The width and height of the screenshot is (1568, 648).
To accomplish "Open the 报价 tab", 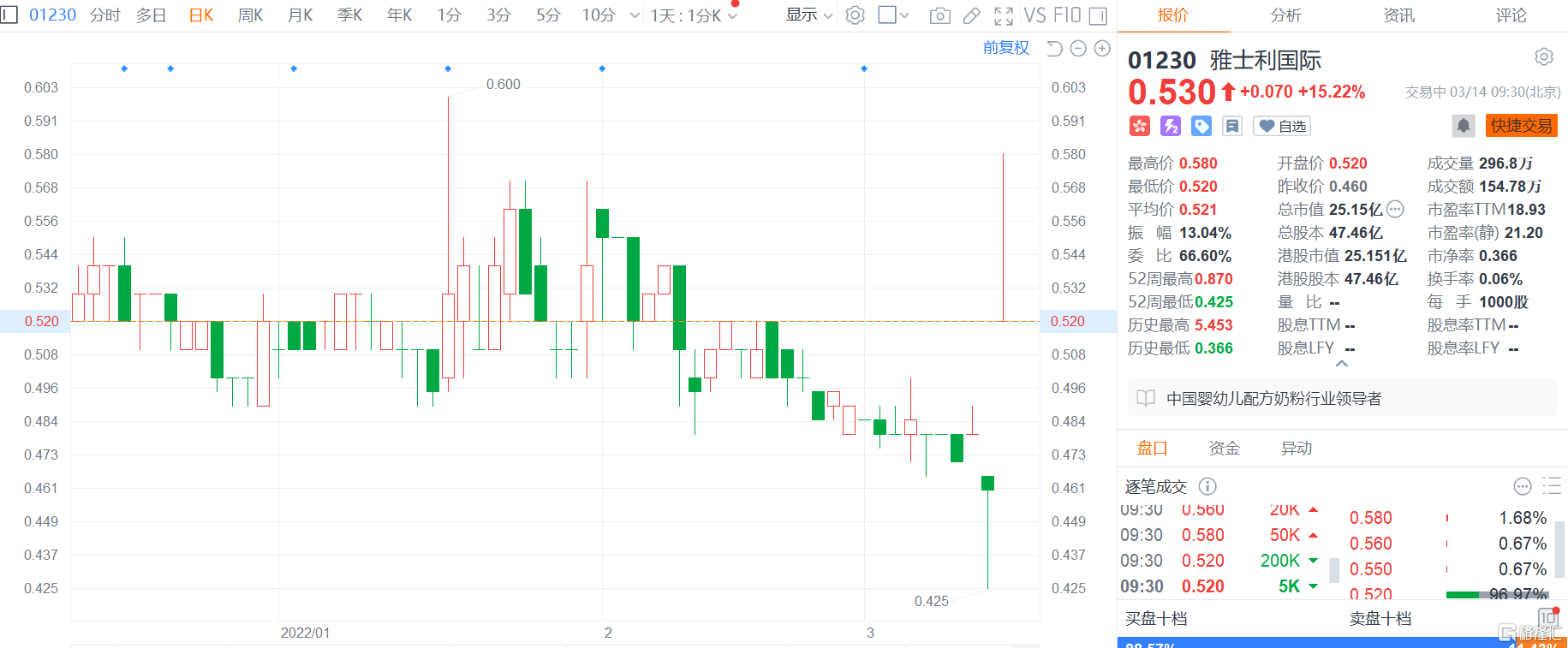I will click(x=1172, y=15).
